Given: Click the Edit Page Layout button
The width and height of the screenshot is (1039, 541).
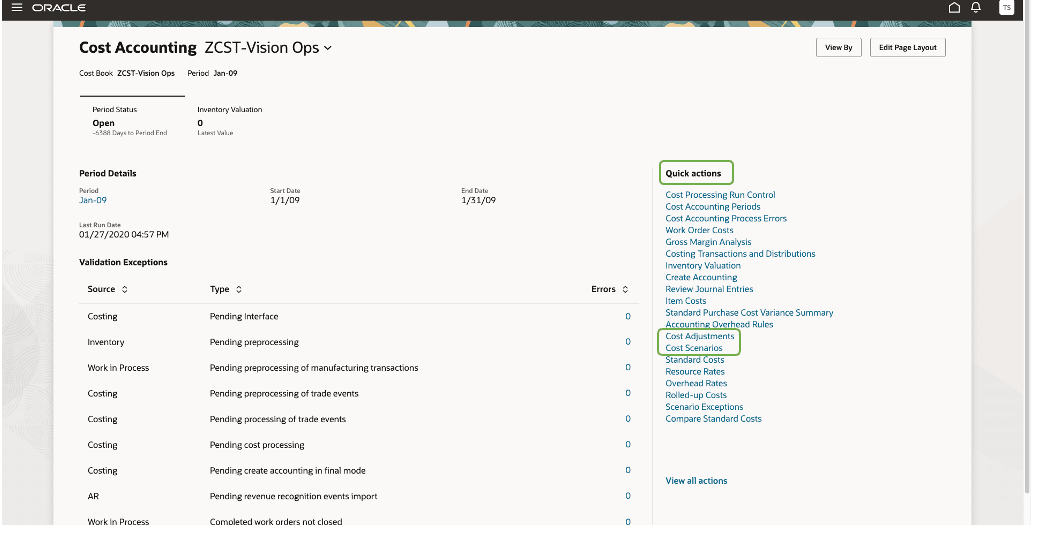Looking at the screenshot, I should point(907,48).
